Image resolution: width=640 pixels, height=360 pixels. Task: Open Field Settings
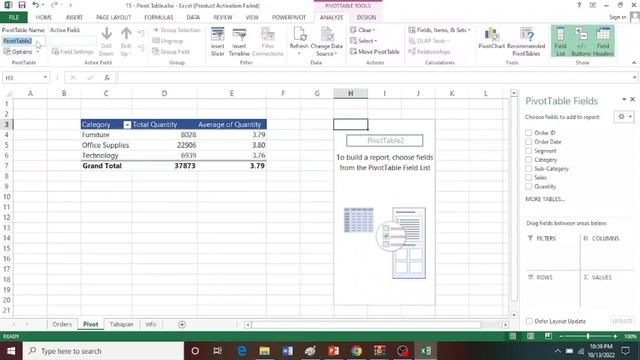(73, 52)
